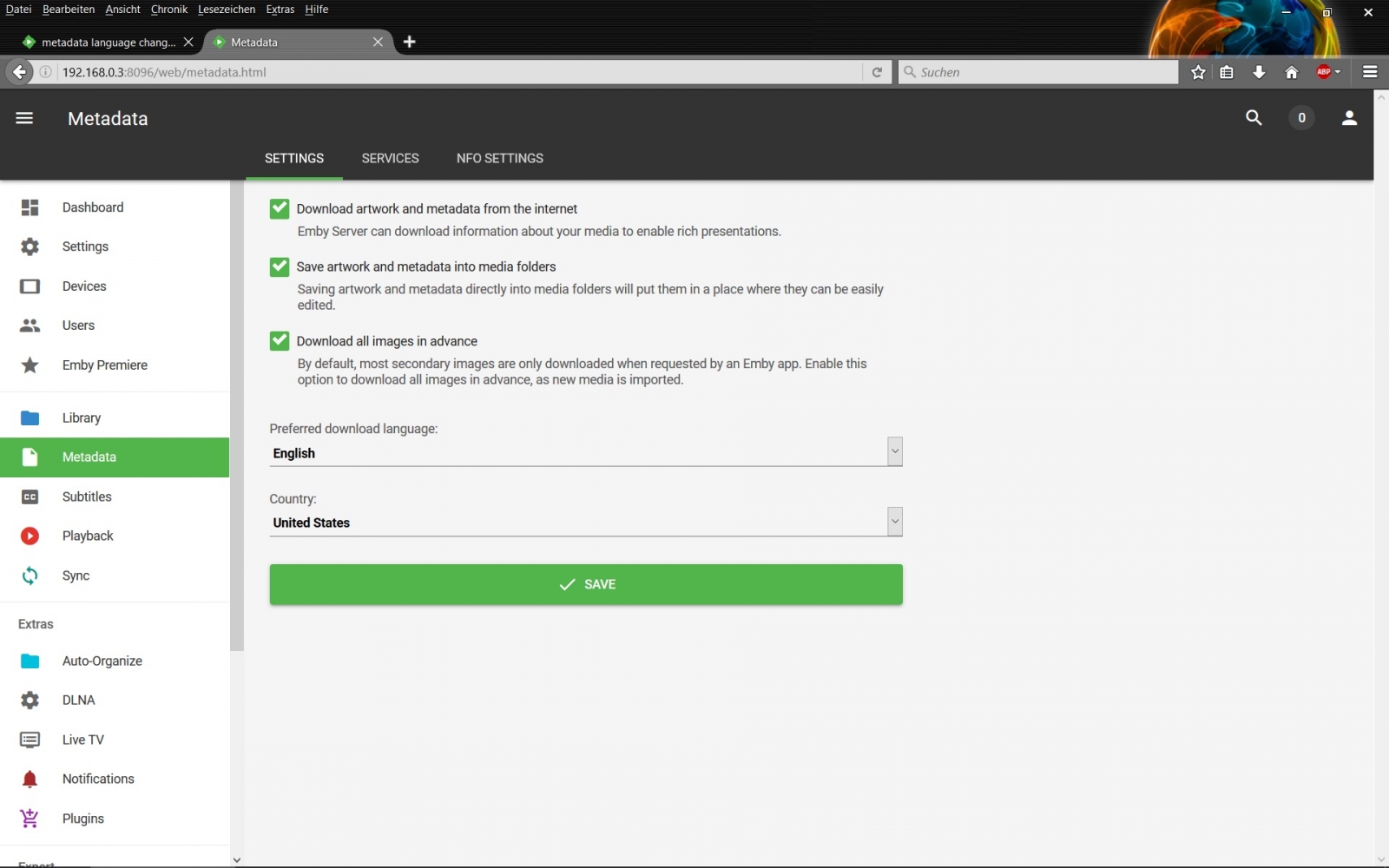1389x868 pixels.
Task: Click the Auto-Organize folder icon
Action: pyautogui.click(x=30, y=661)
